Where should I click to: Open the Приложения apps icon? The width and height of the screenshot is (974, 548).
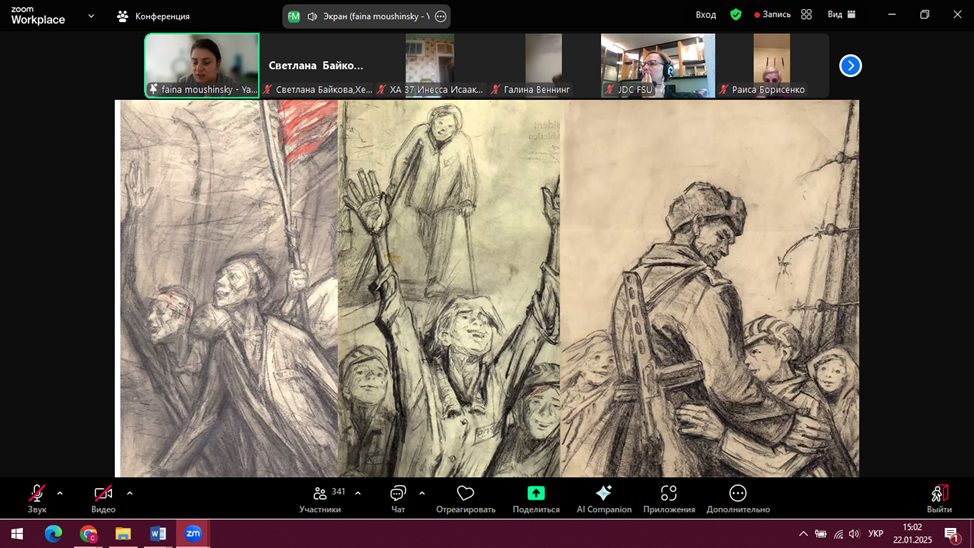(669, 494)
